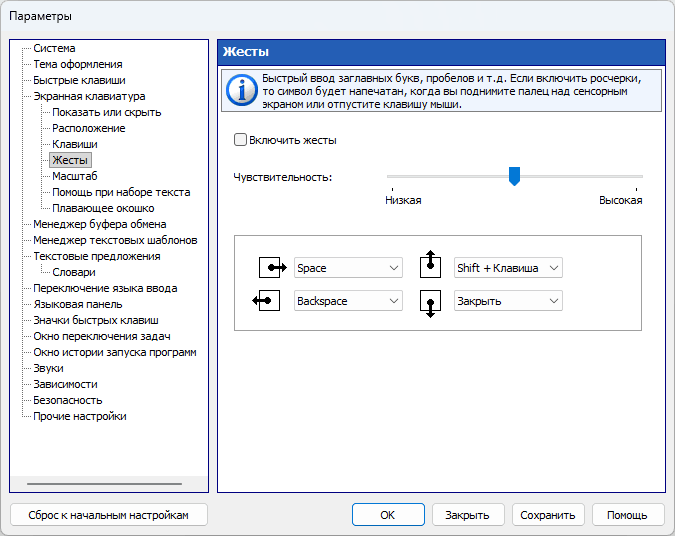
Task: Click the Низкая sensitivity label
Action: coord(403,200)
